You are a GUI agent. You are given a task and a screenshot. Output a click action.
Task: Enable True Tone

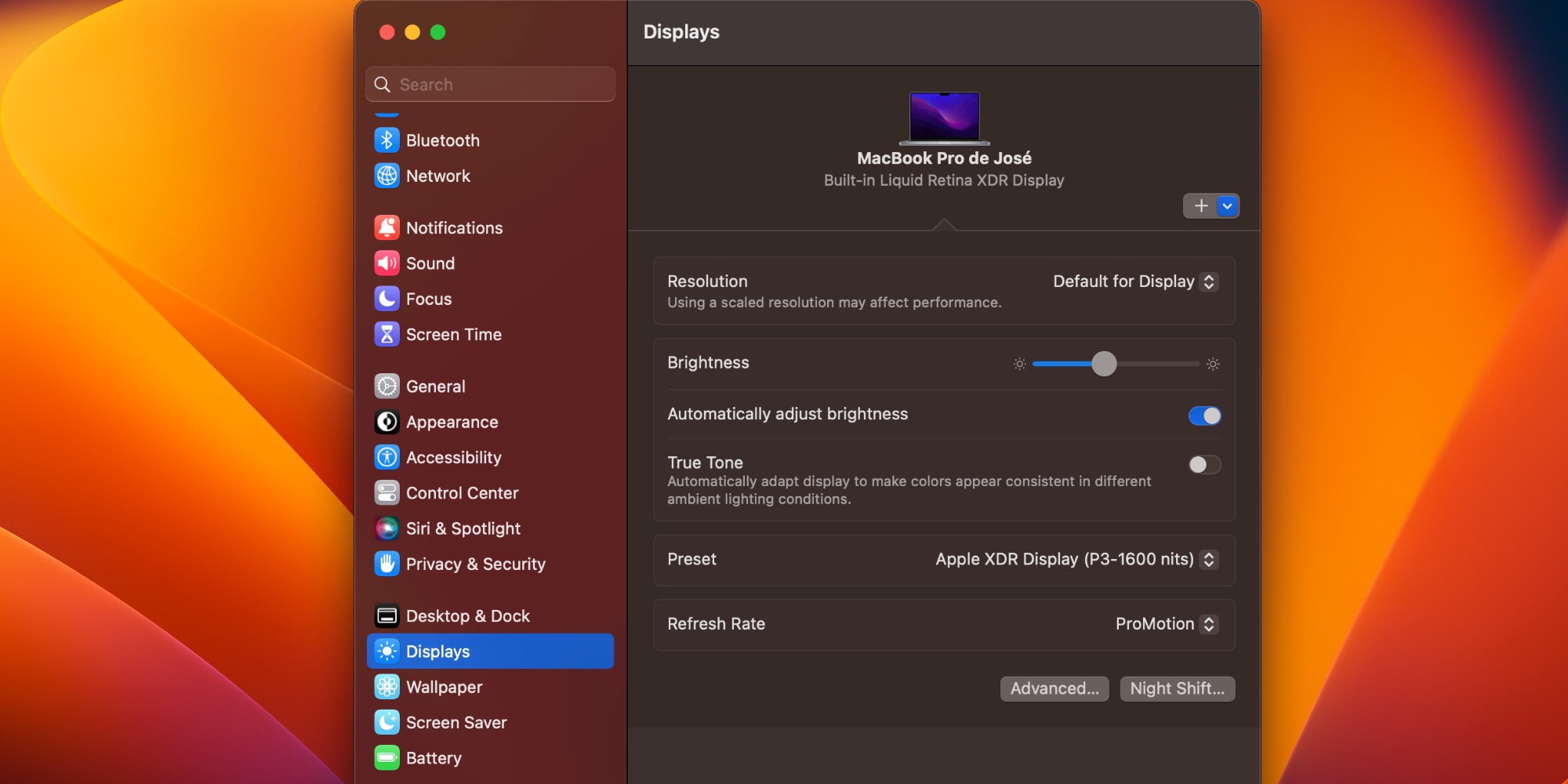click(1203, 464)
